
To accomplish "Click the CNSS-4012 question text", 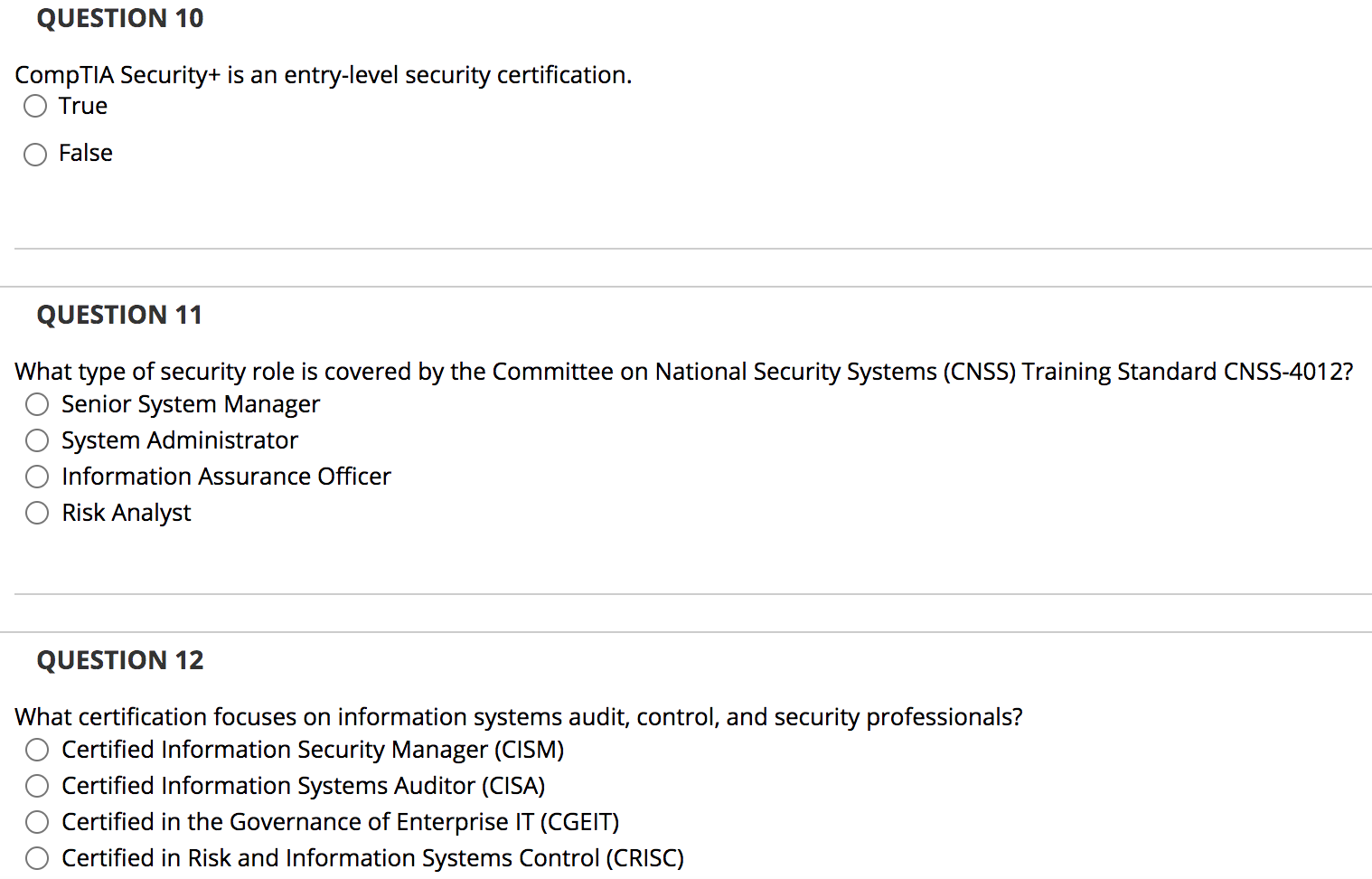I will pyautogui.click(x=683, y=372).
